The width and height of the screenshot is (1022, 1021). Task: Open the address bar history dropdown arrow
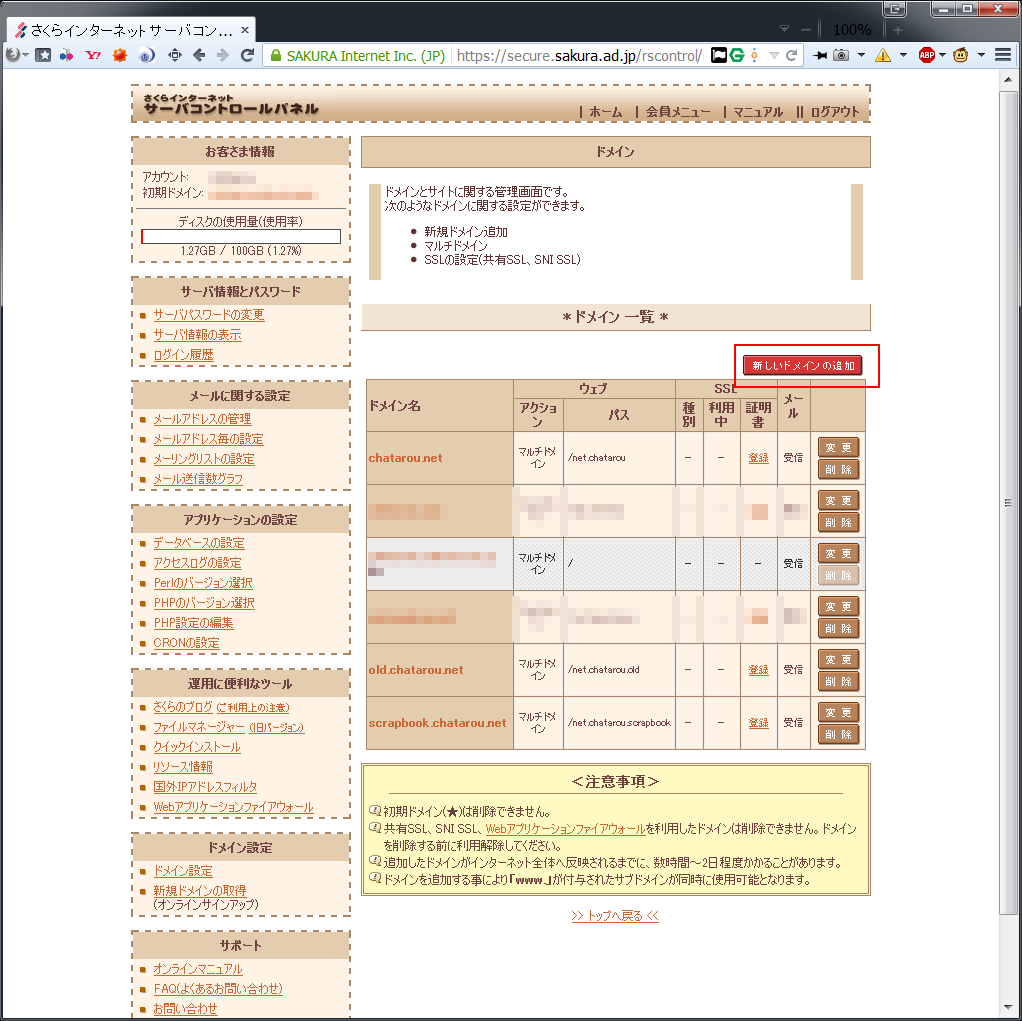[x=774, y=55]
